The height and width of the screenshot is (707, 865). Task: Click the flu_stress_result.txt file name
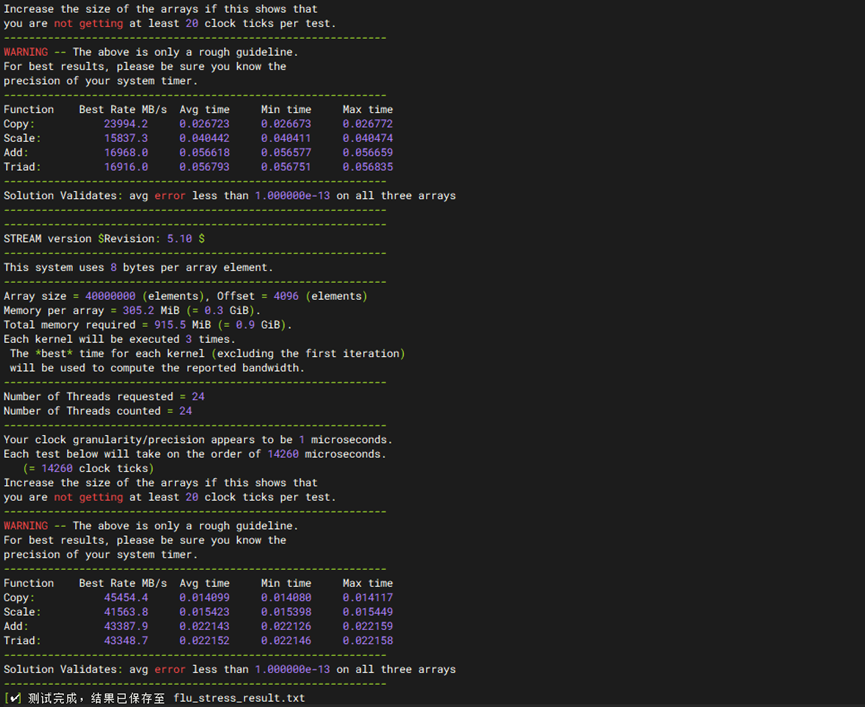tap(239, 698)
